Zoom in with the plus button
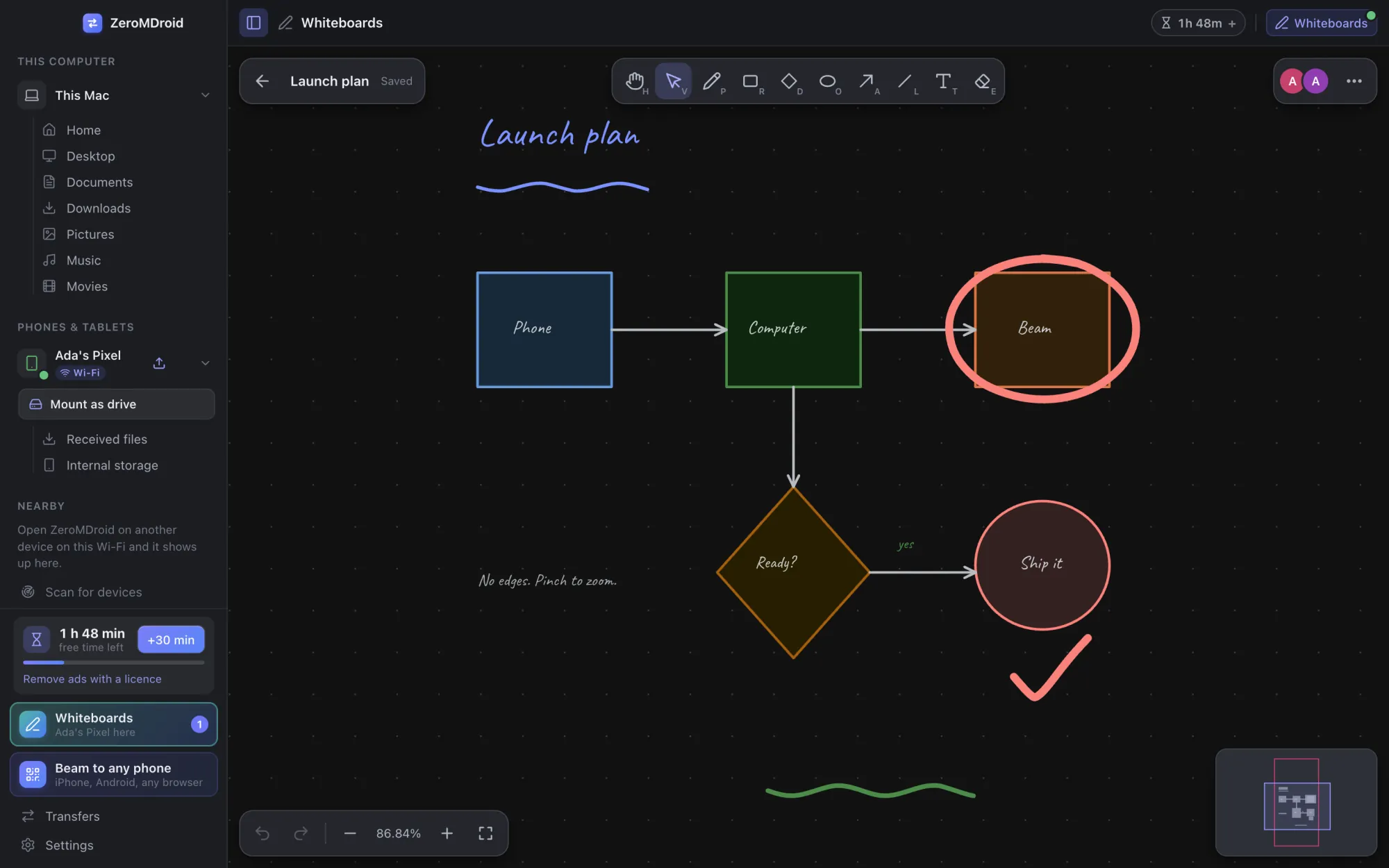 (x=447, y=833)
